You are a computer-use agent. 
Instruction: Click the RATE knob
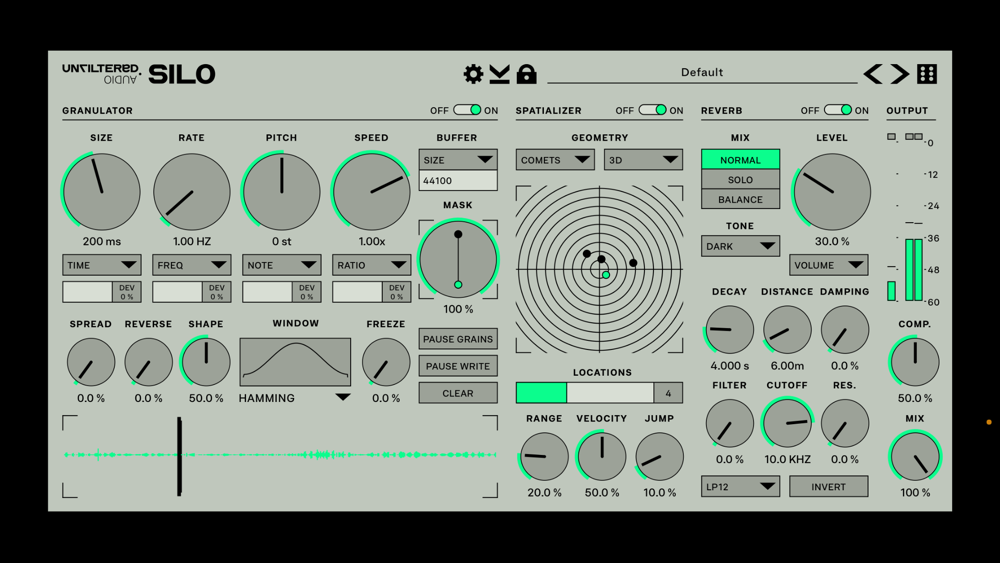[x=191, y=192]
